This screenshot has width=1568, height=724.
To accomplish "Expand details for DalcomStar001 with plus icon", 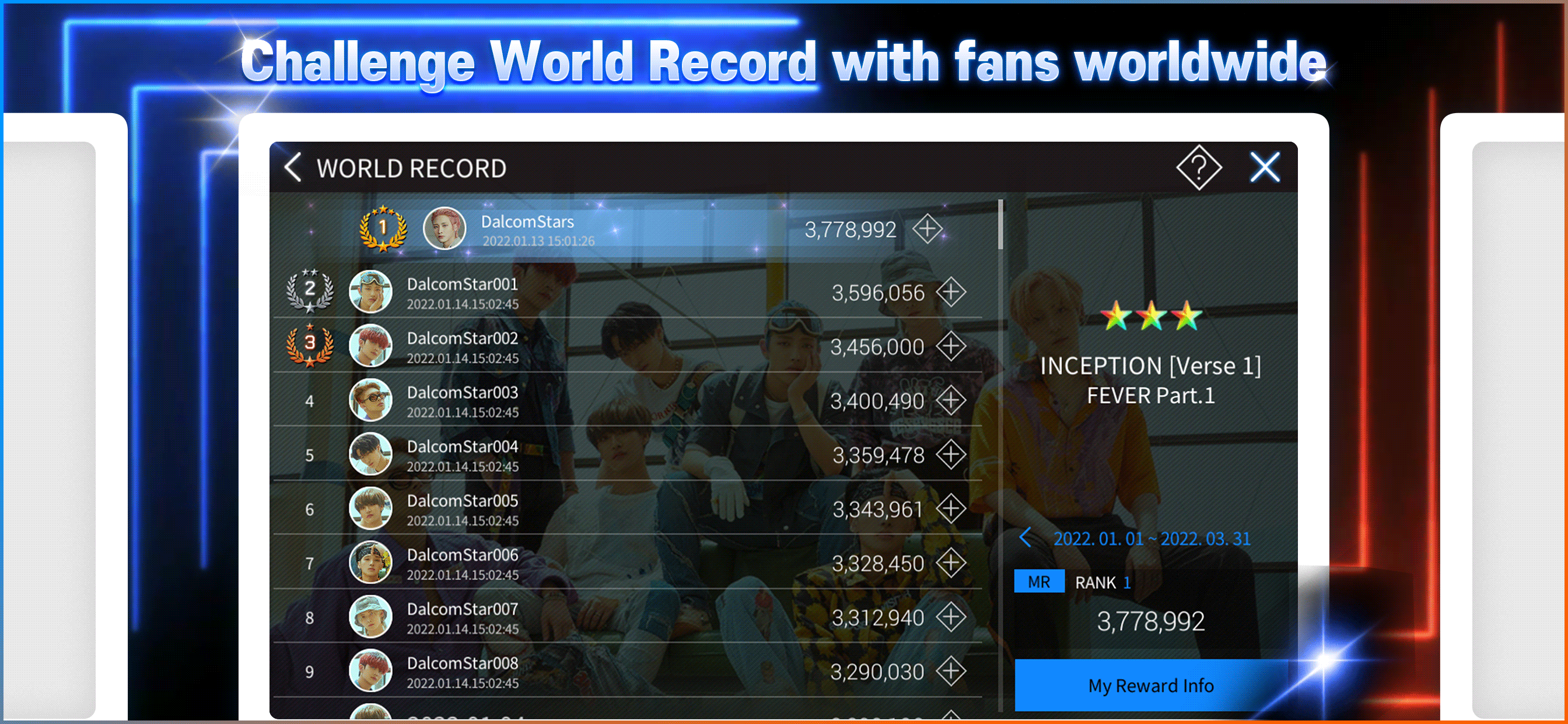I will [x=951, y=293].
